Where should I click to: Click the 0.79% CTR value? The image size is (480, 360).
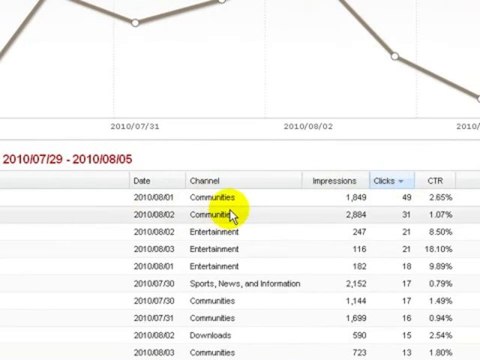[x=440, y=284]
